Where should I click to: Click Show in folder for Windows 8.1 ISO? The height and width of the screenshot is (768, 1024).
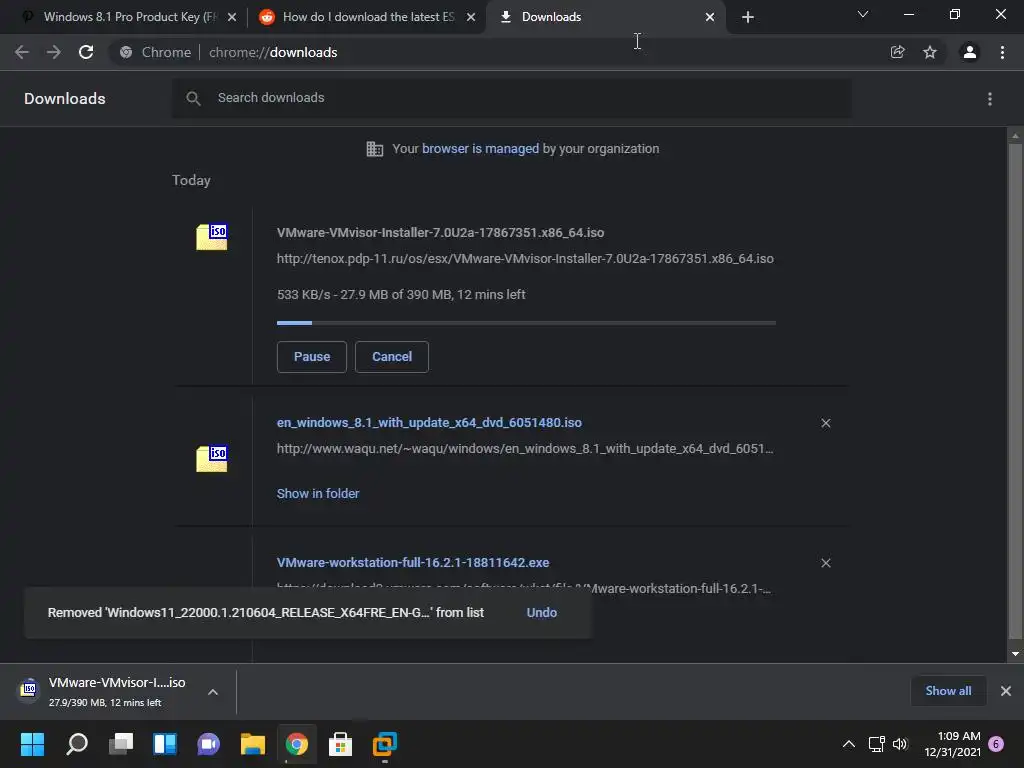coord(318,494)
